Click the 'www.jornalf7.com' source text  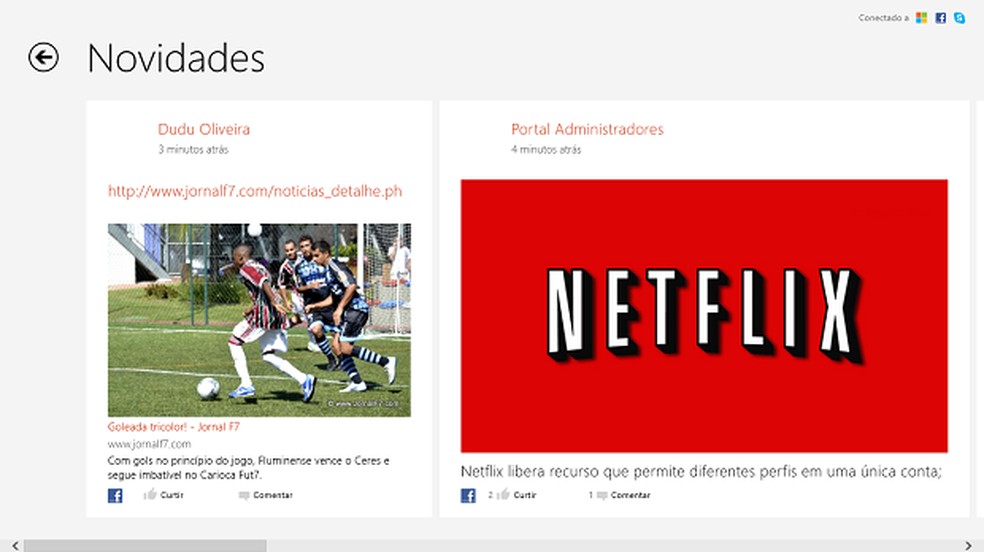click(149, 444)
